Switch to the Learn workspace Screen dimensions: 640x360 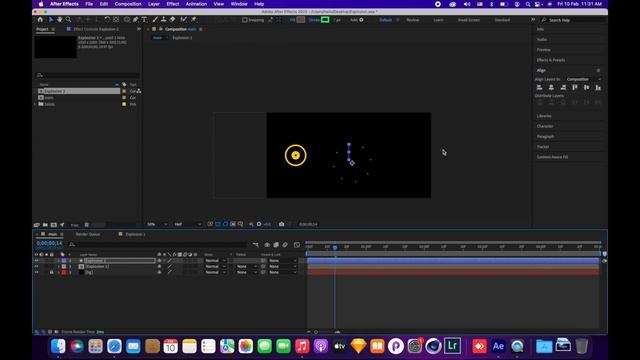click(438, 20)
